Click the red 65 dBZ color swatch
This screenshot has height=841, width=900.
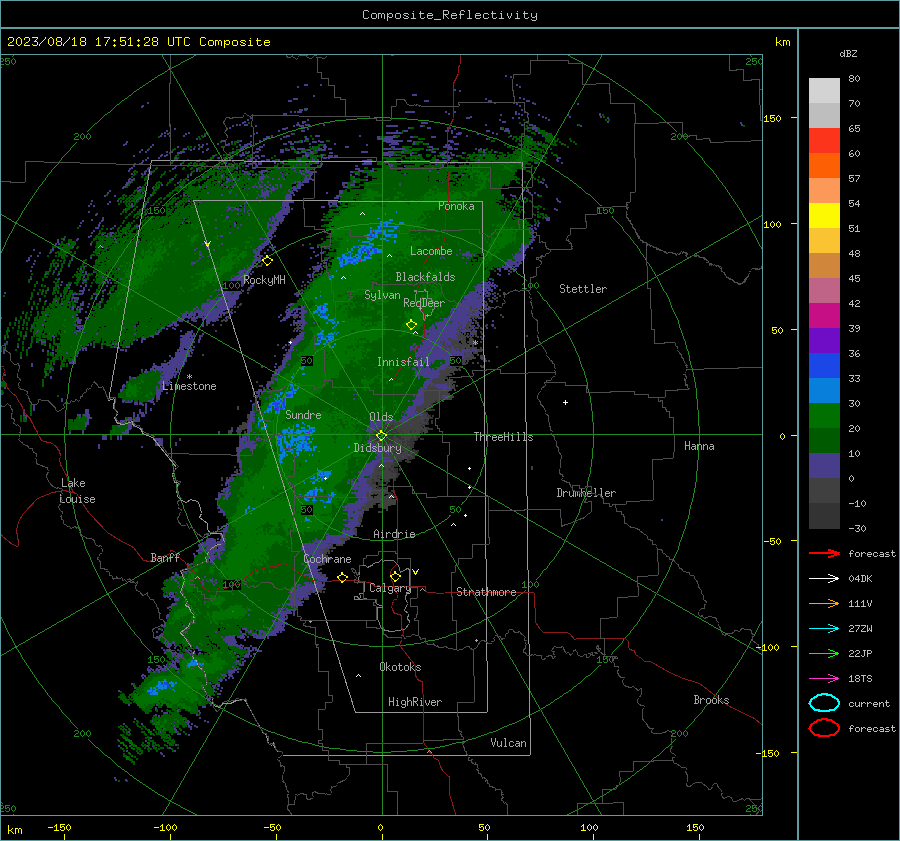coord(824,140)
